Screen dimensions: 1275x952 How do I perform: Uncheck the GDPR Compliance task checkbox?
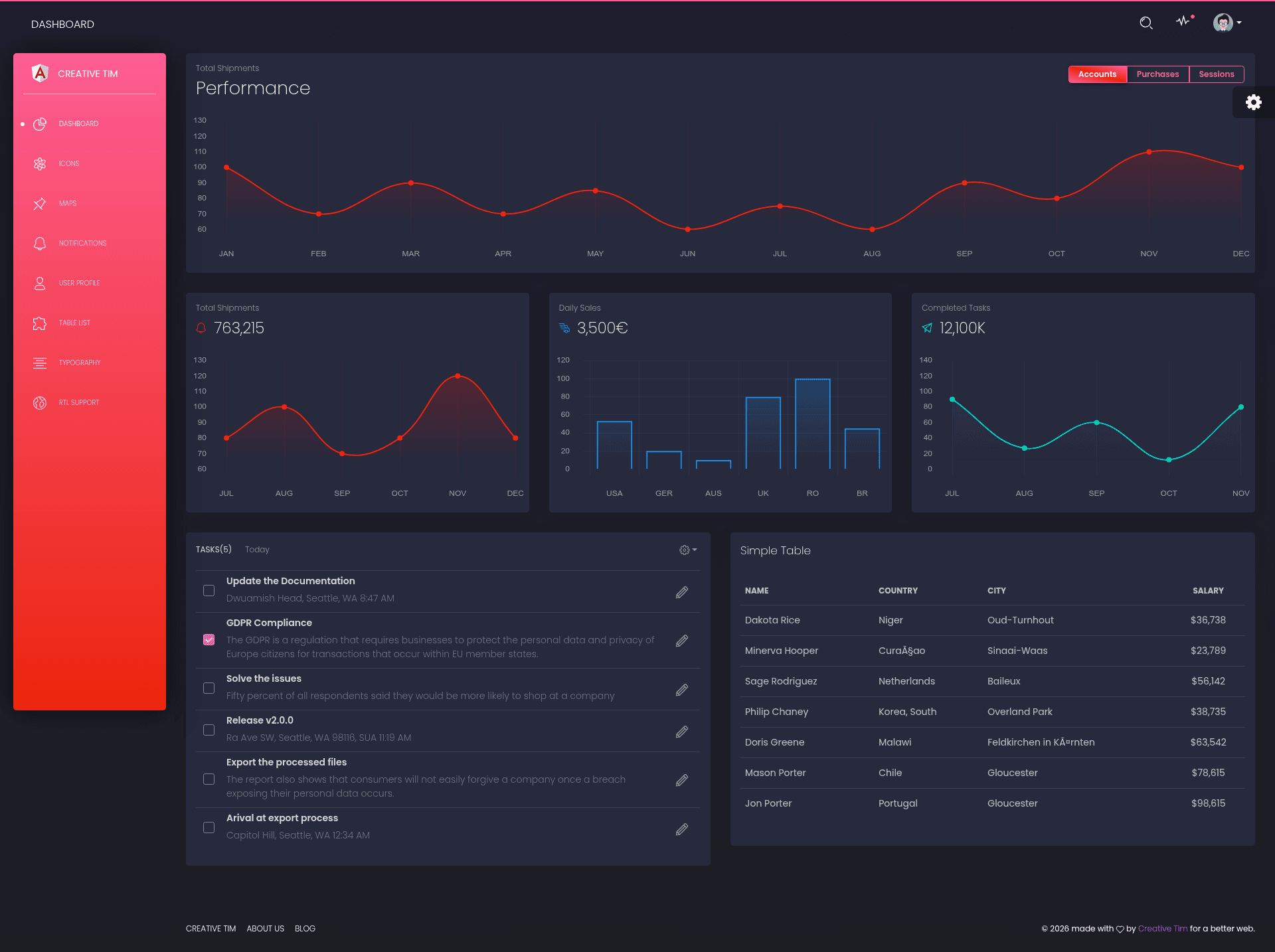coord(209,639)
